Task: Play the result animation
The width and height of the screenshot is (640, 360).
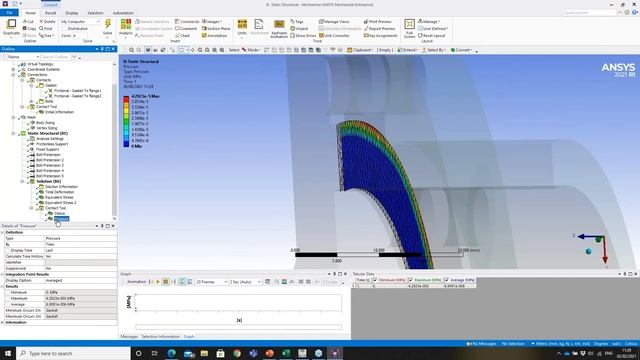Action: tap(158, 282)
